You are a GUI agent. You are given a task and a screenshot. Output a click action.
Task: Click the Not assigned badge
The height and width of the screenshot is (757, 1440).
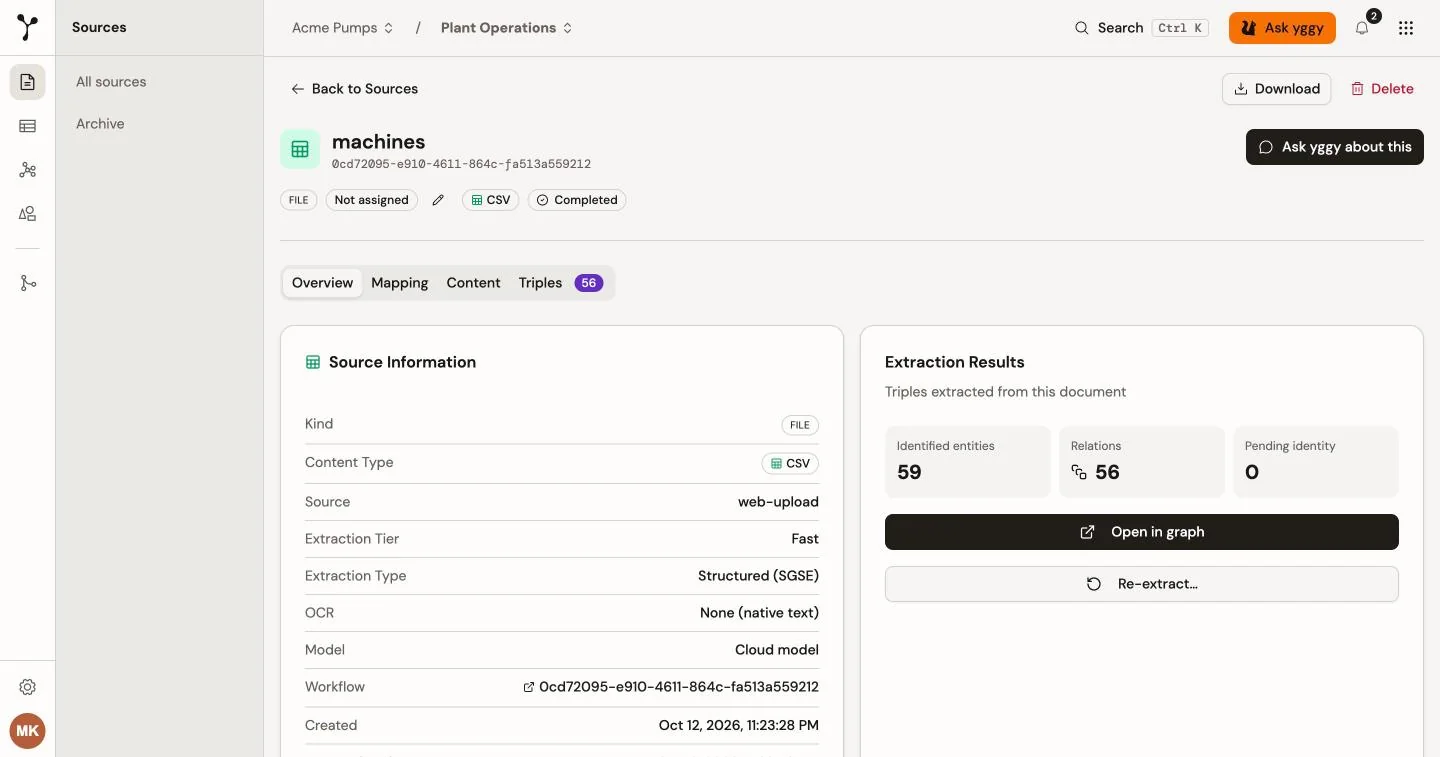(372, 200)
